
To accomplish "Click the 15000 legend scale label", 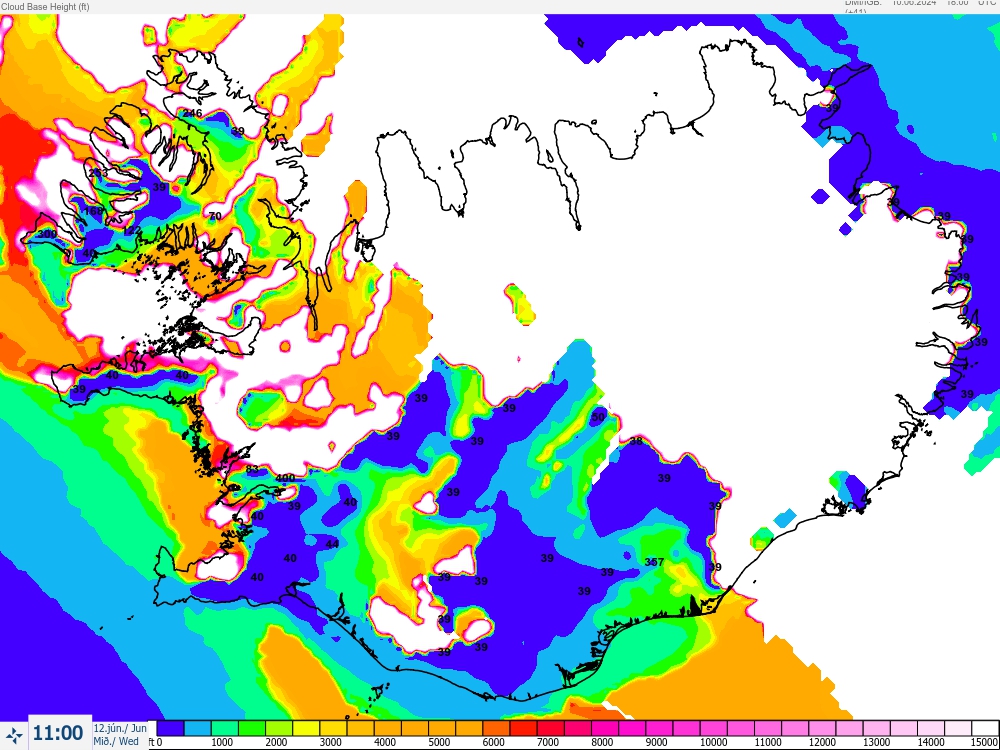I will coord(985,742).
